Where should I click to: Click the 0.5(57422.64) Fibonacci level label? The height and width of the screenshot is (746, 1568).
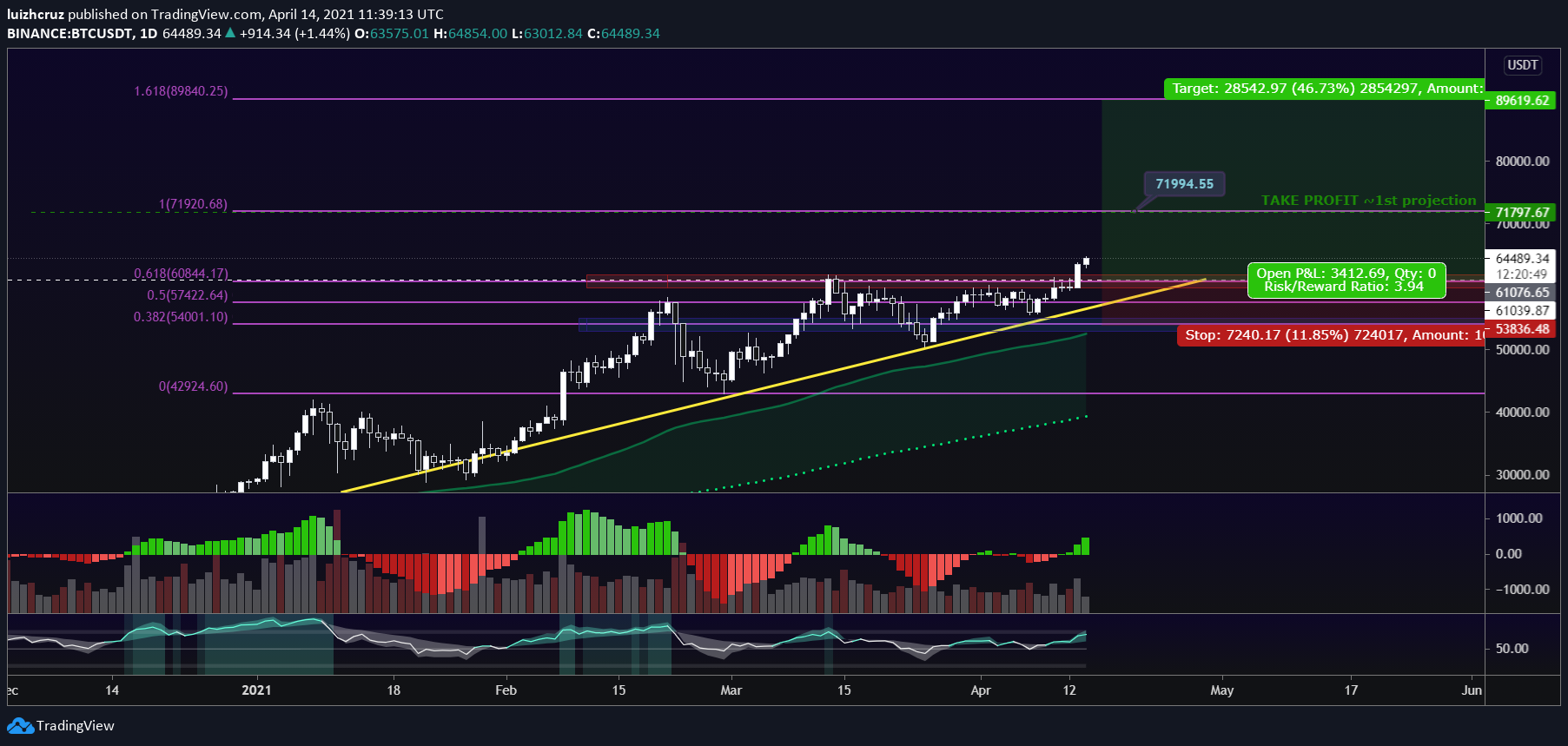[187, 295]
